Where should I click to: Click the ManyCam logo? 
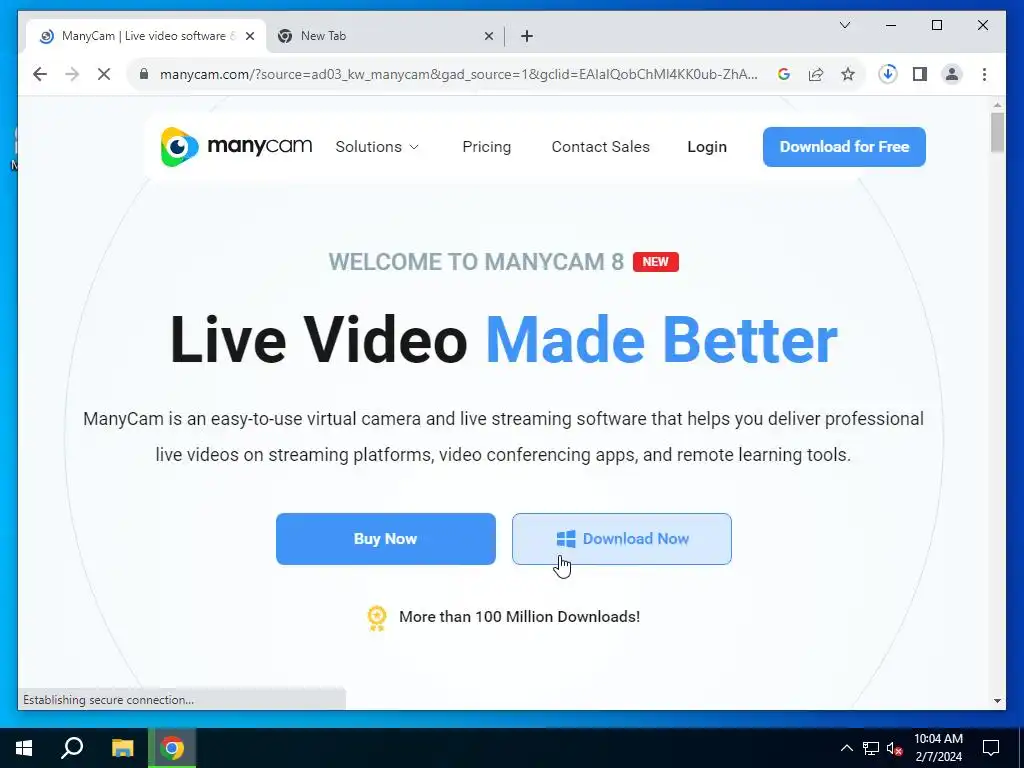(x=236, y=146)
